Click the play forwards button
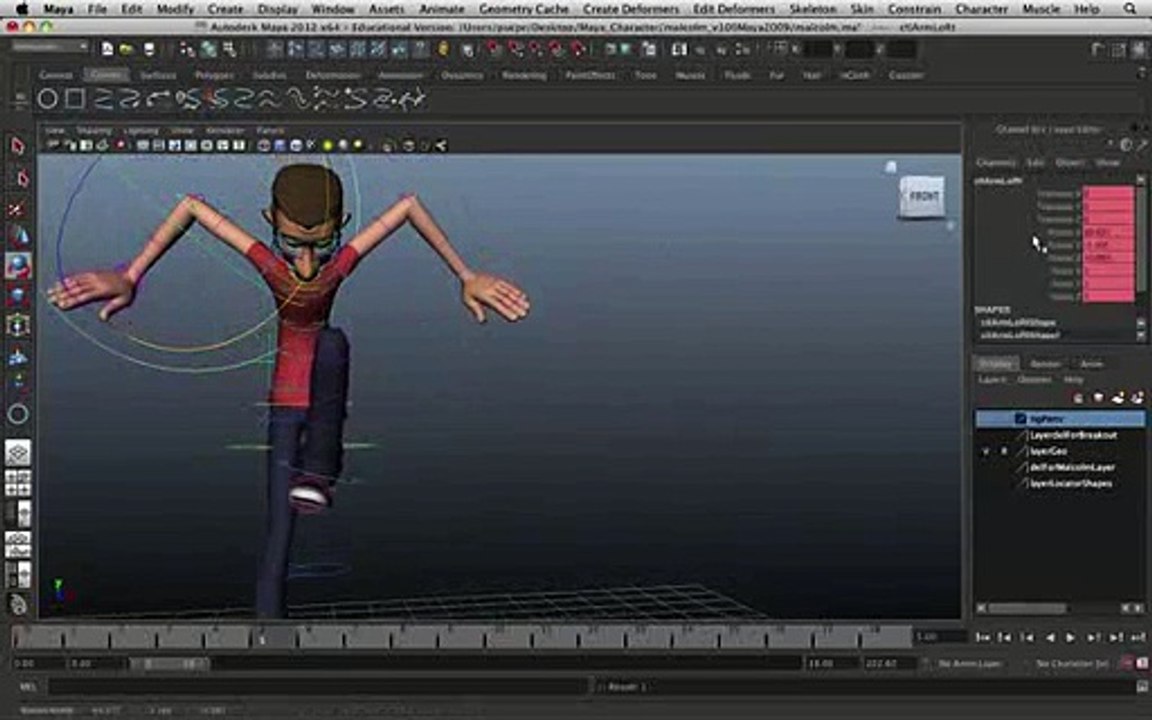The width and height of the screenshot is (1152, 720). pos(1070,637)
